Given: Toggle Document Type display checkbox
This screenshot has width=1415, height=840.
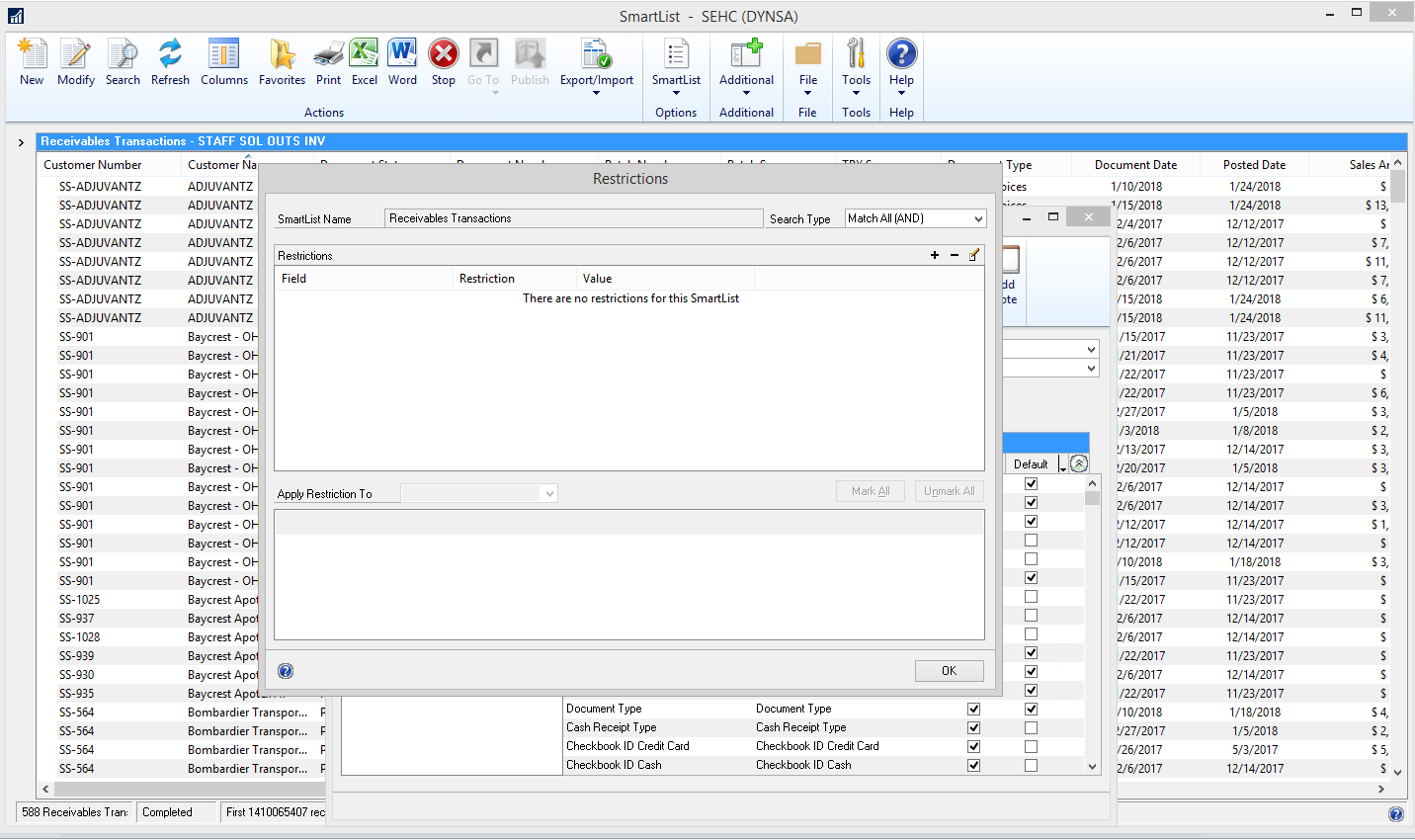Looking at the screenshot, I should pyautogui.click(x=973, y=709).
